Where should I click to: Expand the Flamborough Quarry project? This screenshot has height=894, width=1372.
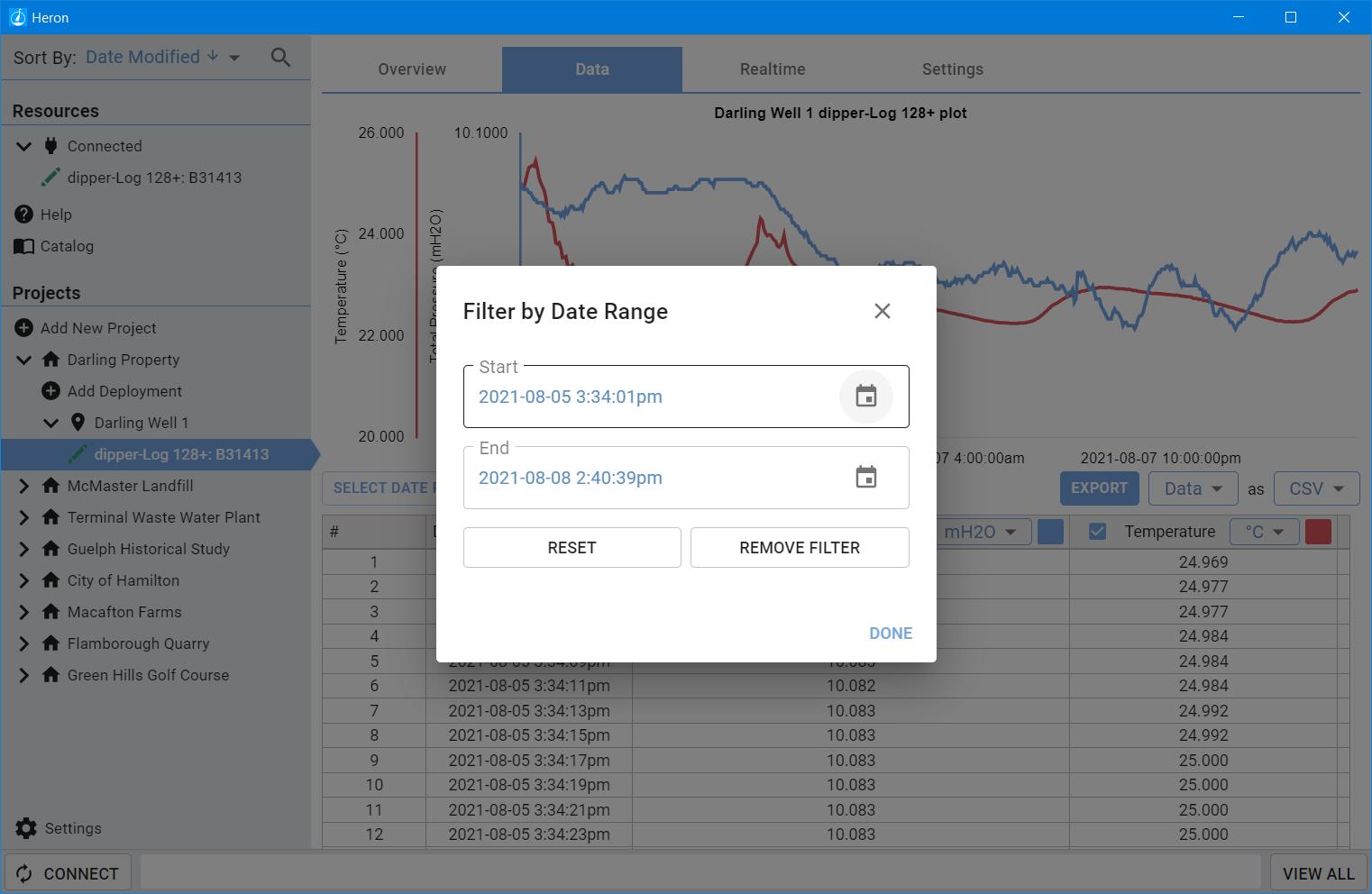click(x=23, y=643)
